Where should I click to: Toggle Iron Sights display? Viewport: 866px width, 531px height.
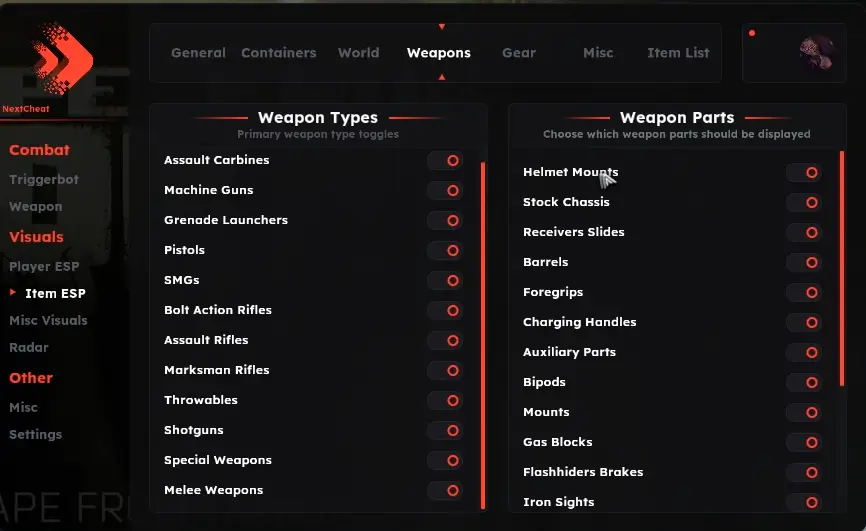point(804,502)
